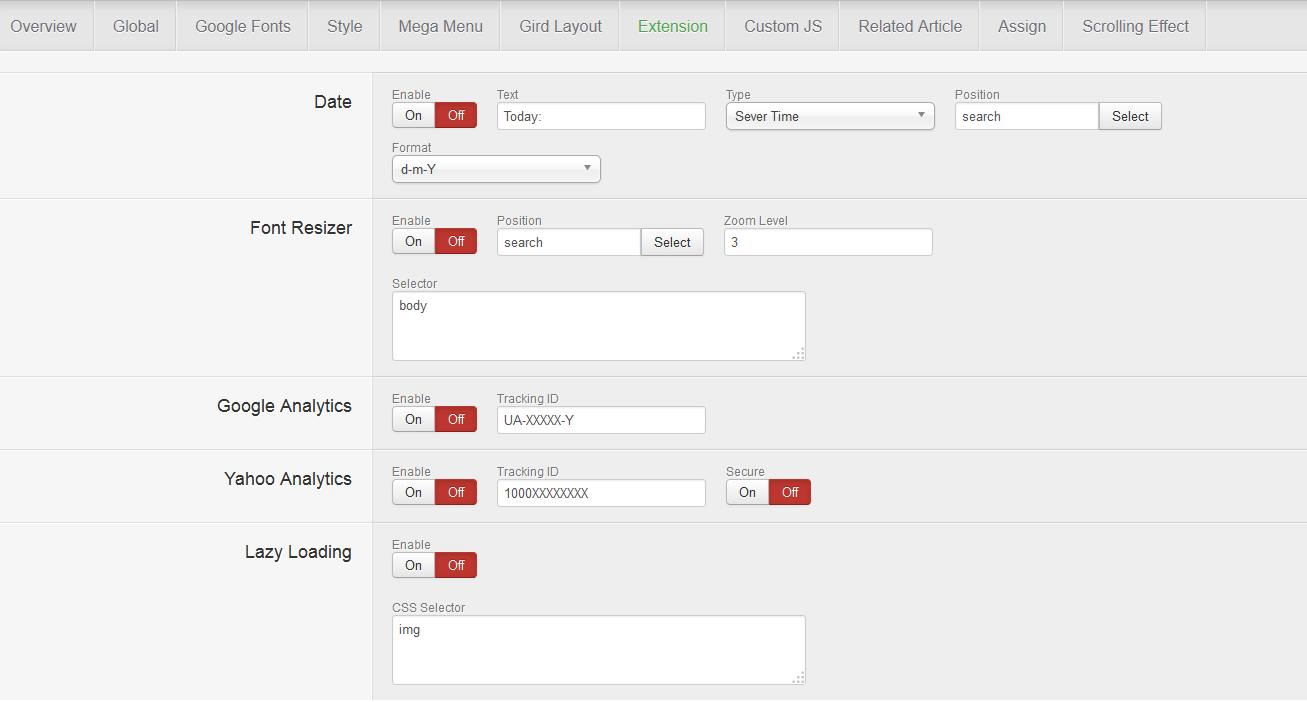Enable Font Resizer with On button
1307x702 pixels.
click(x=413, y=242)
